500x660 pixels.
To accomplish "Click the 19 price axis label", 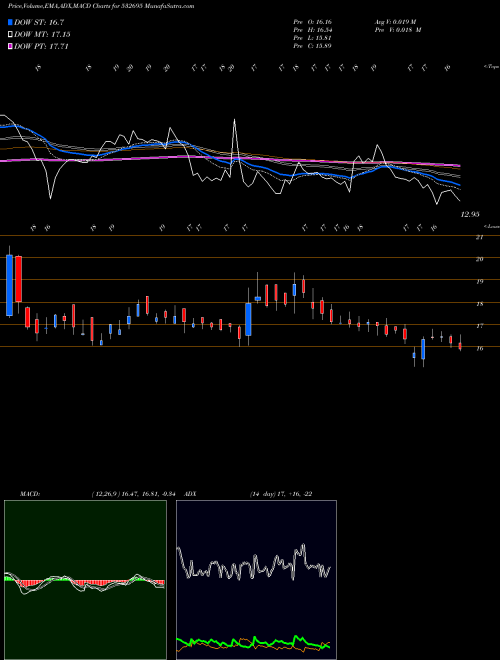I will pos(479,282).
